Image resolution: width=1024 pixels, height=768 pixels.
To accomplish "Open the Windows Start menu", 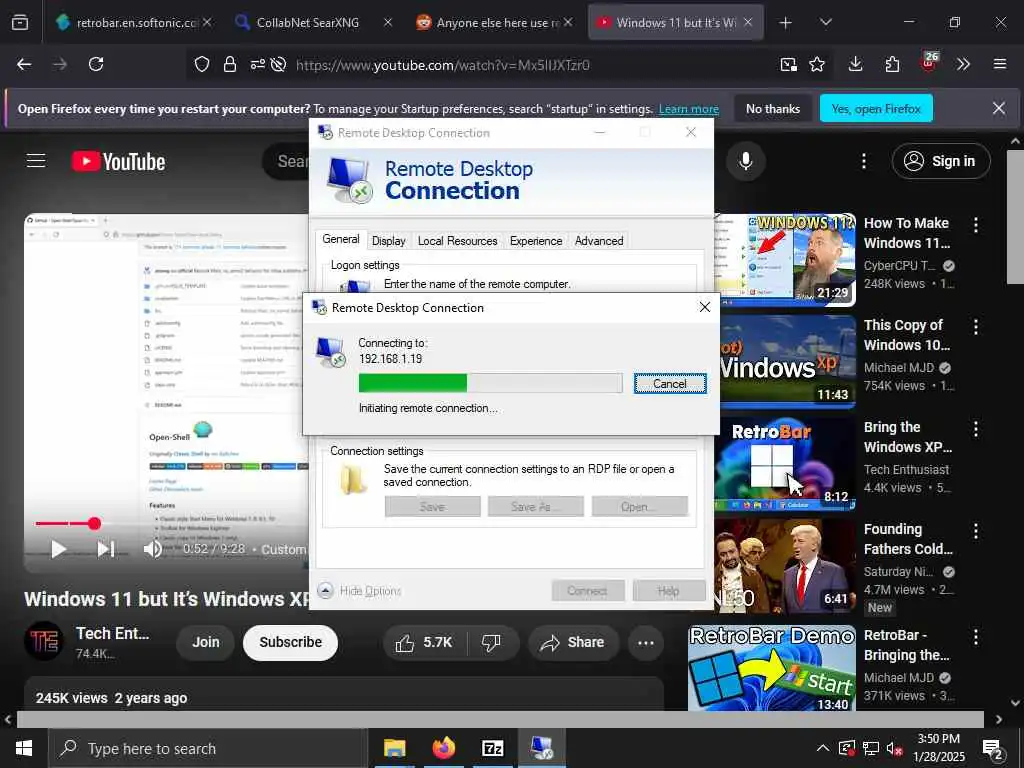I will pyautogui.click(x=24, y=748).
